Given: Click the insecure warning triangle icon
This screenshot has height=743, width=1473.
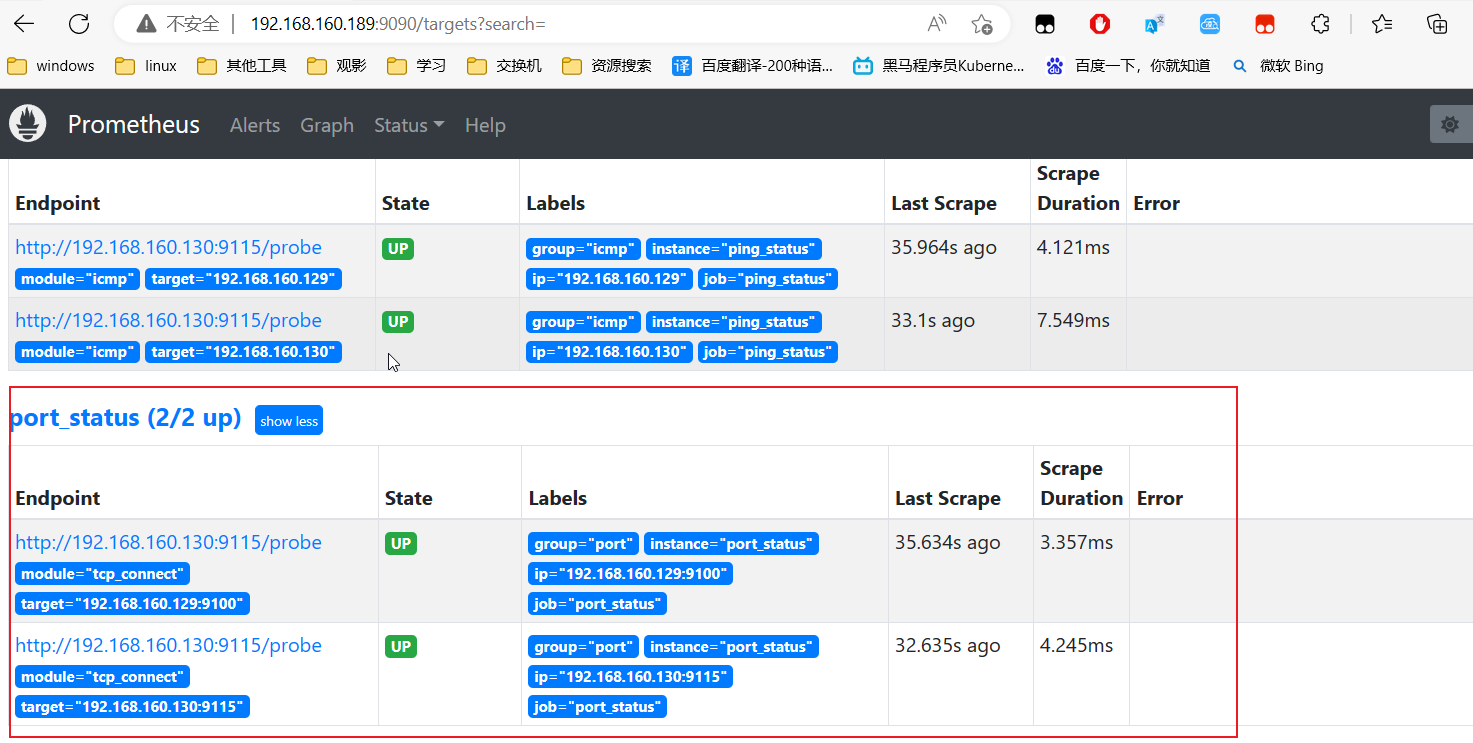Looking at the screenshot, I should (x=147, y=24).
